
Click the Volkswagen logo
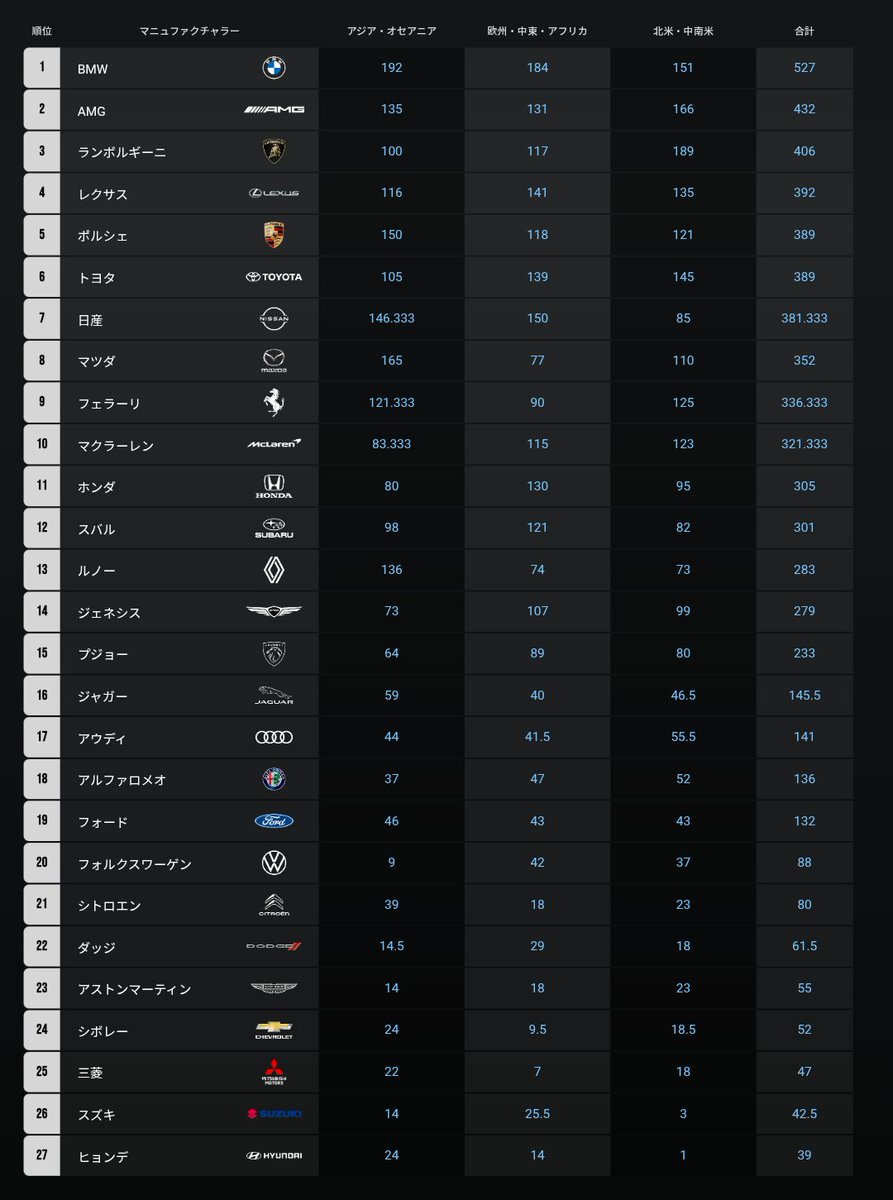(x=274, y=863)
